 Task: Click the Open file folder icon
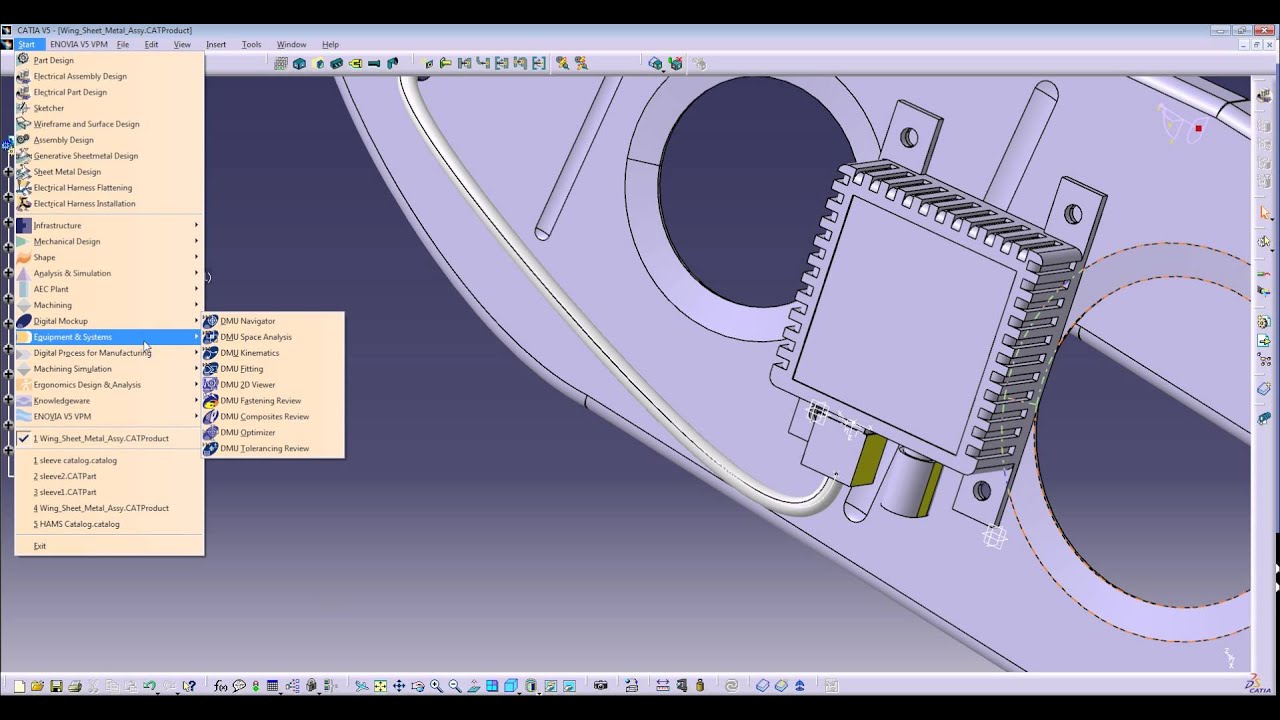click(x=37, y=686)
